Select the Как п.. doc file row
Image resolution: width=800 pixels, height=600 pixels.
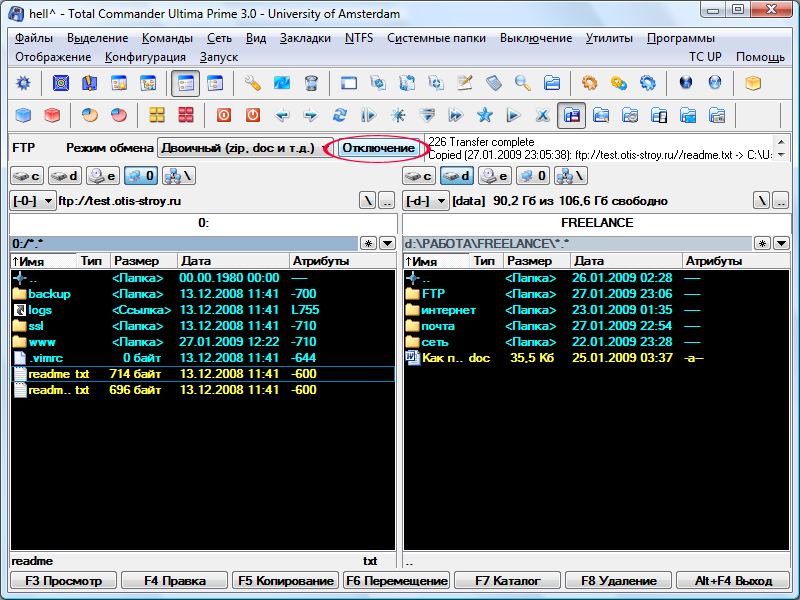point(596,358)
